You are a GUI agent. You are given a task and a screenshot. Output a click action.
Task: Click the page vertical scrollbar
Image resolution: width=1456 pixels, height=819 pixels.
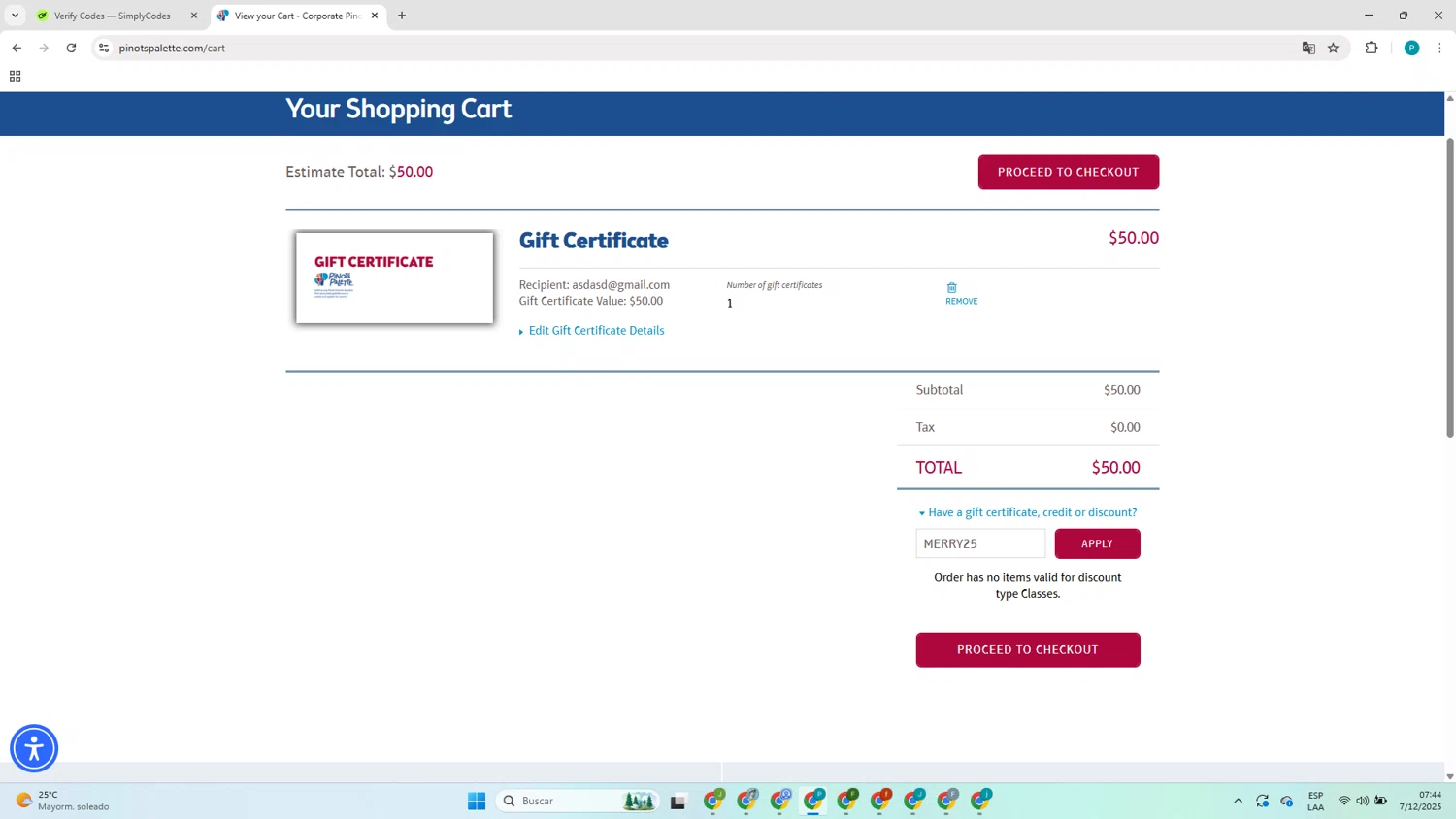tap(1450, 286)
